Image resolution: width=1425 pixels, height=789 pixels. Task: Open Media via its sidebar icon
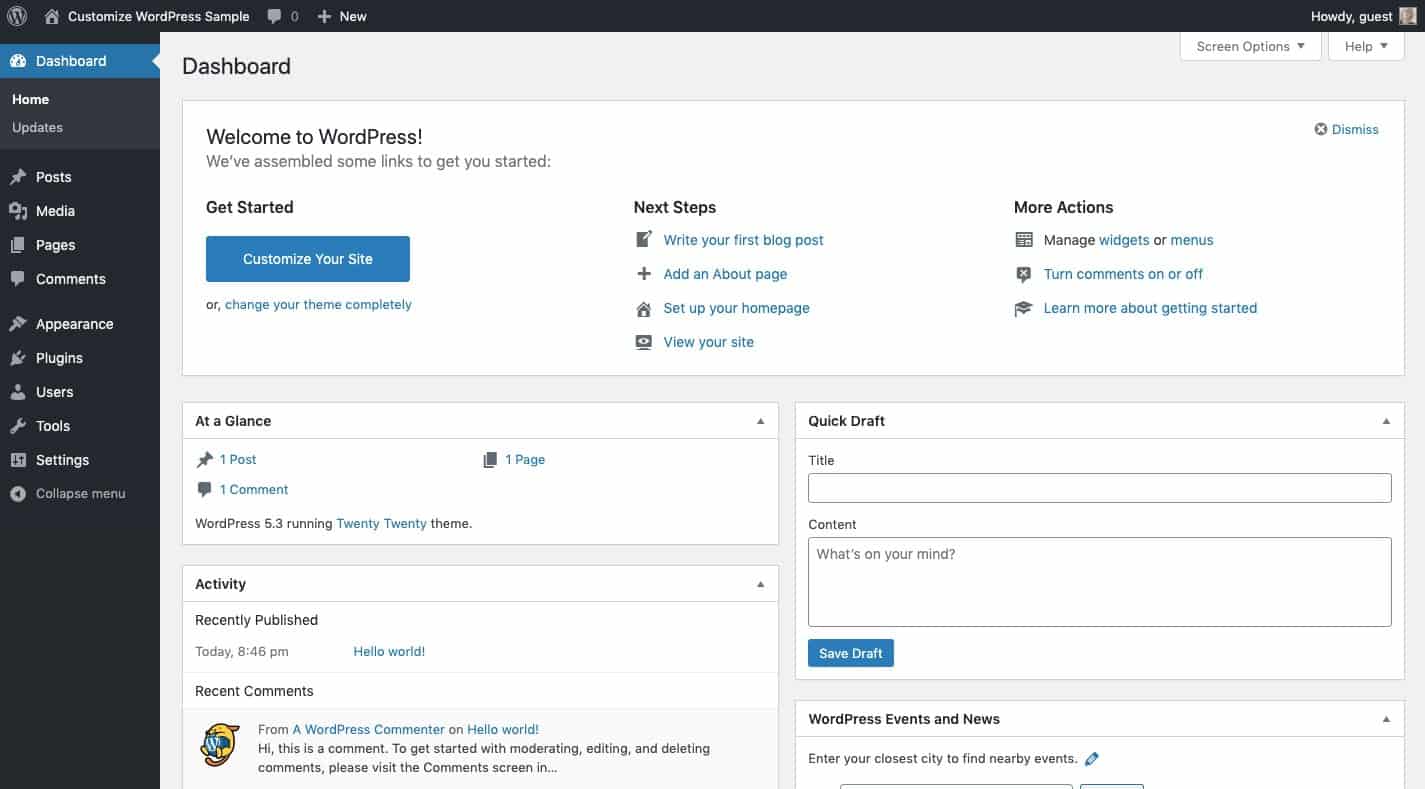(x=20, y=211)
